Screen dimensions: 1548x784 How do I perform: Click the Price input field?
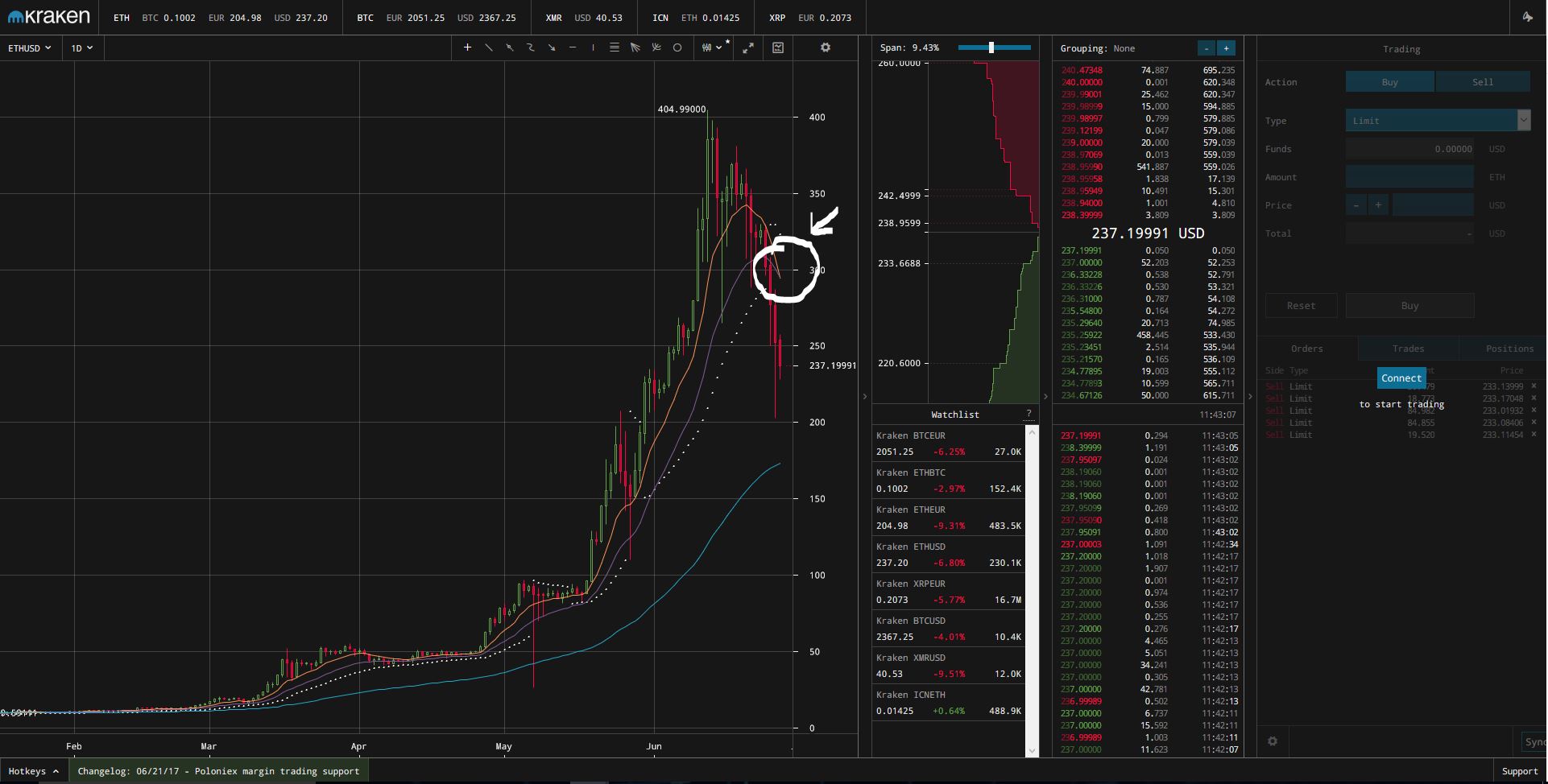click(1433, 205)
